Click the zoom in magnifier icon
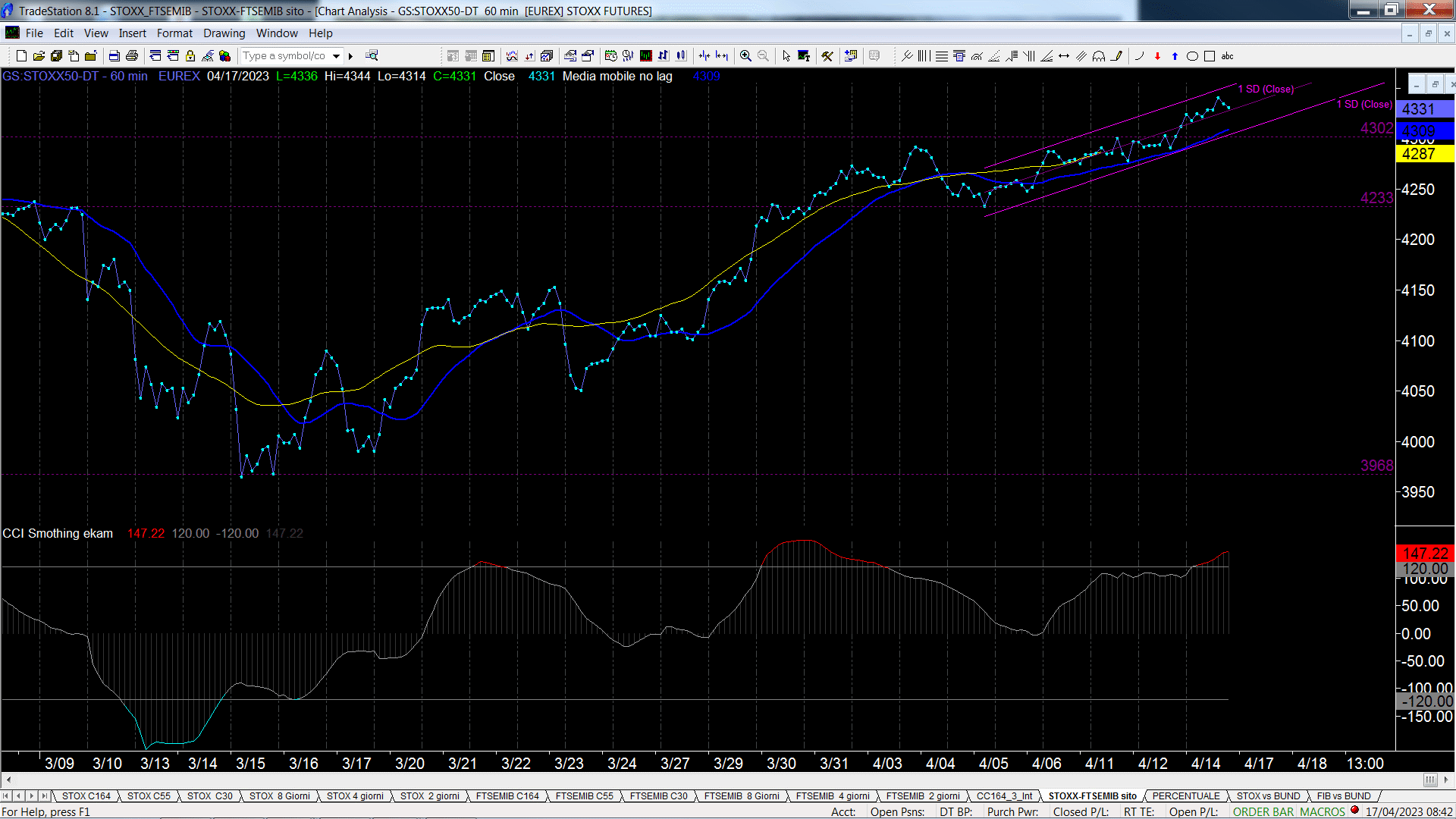The image size is (1456, 819). coord(746,56)
